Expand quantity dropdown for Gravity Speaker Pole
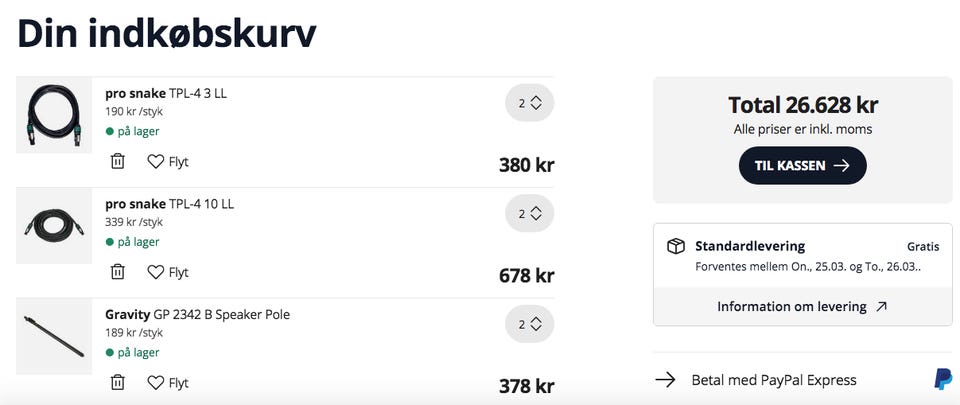 tap(529, 324)
